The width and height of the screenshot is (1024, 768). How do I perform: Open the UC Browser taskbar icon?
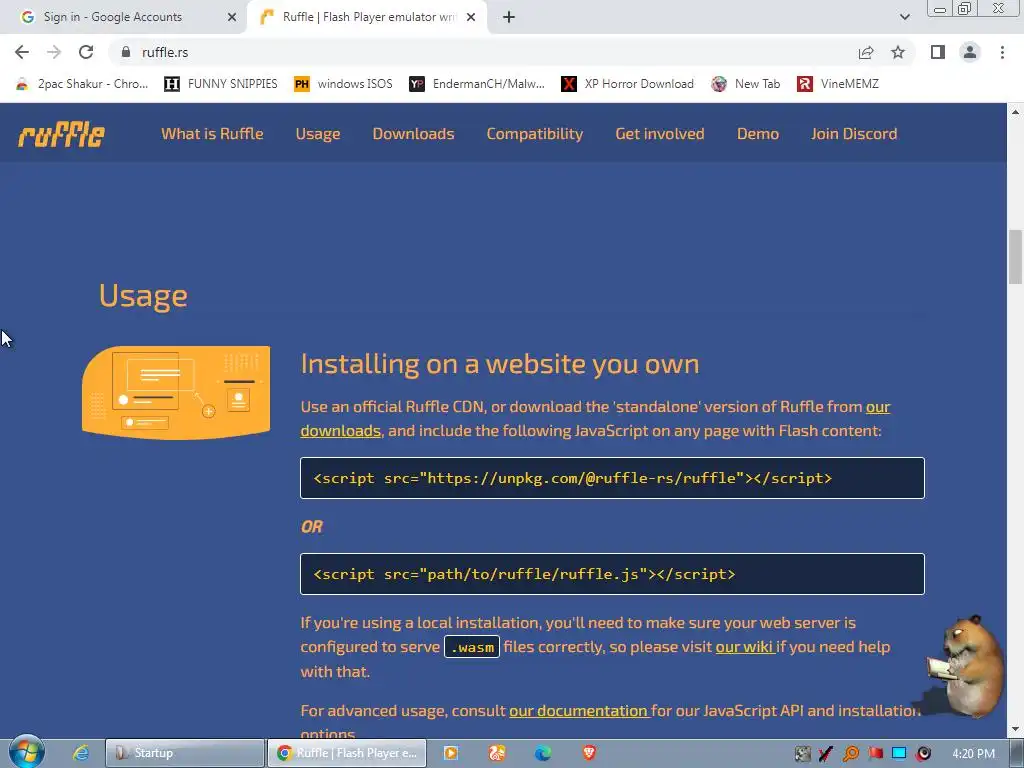[x=497, y=753]
